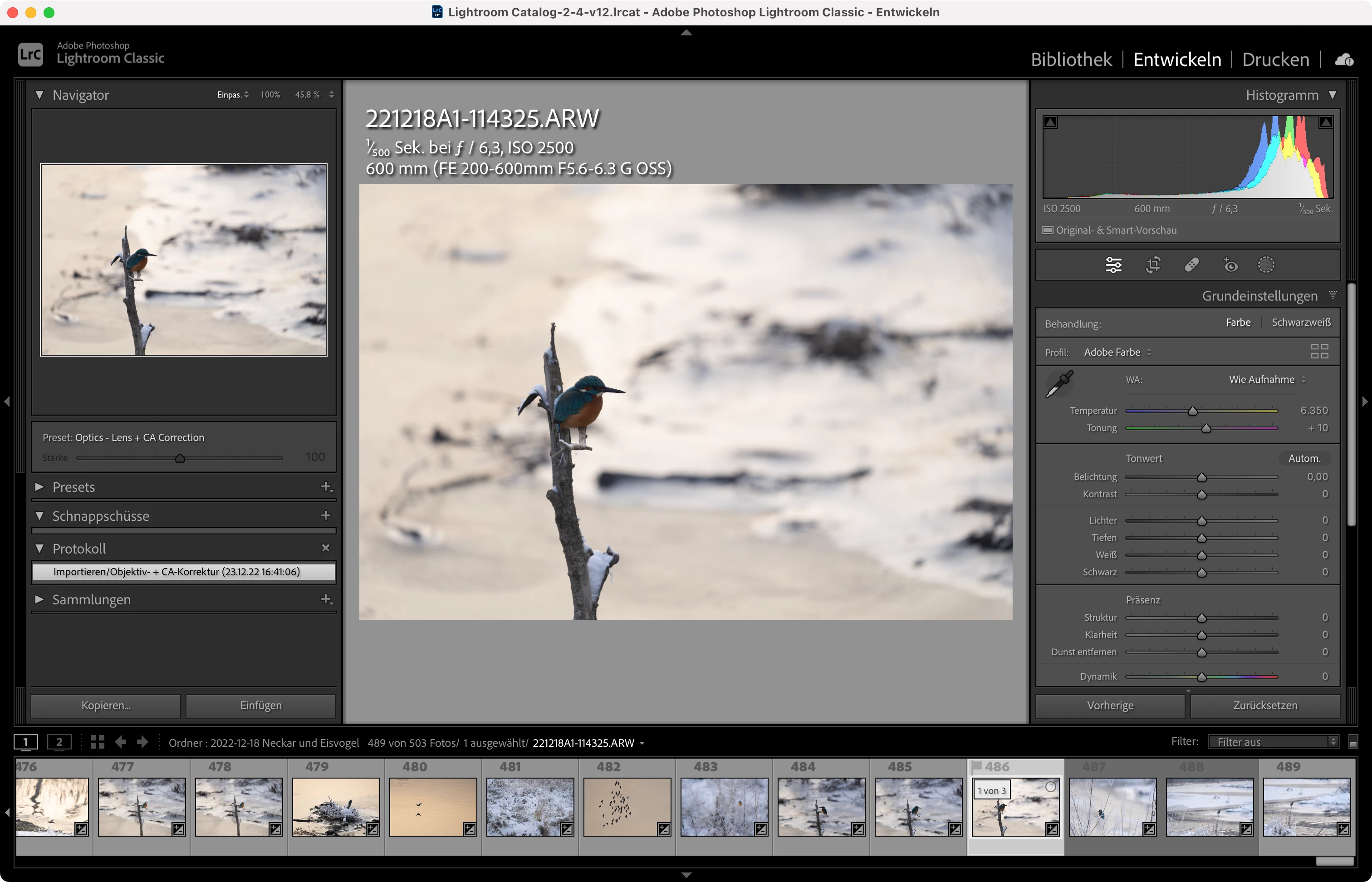Click the Kopieren... button
This screenshot has height=882, width=1372.
point(106,706)
